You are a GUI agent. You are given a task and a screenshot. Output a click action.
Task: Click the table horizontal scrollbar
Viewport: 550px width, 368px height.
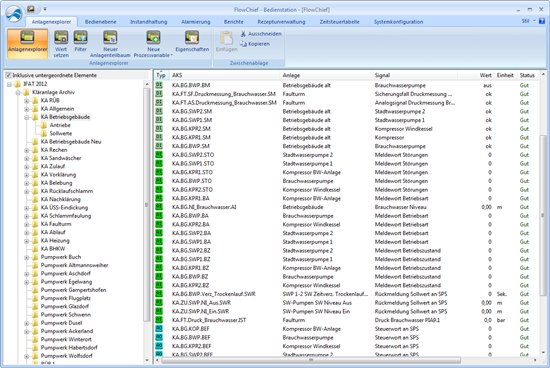pos(310,360)
